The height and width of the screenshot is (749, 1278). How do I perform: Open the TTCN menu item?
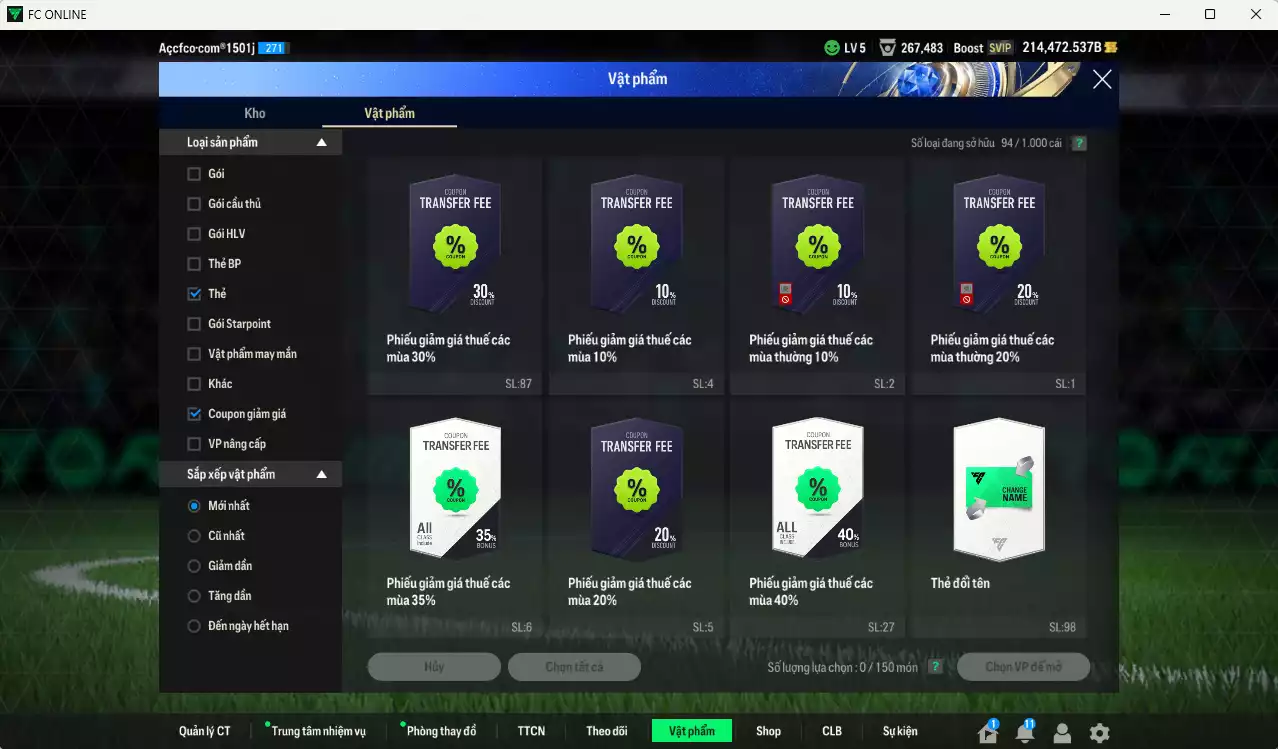(x=531, y=730)
